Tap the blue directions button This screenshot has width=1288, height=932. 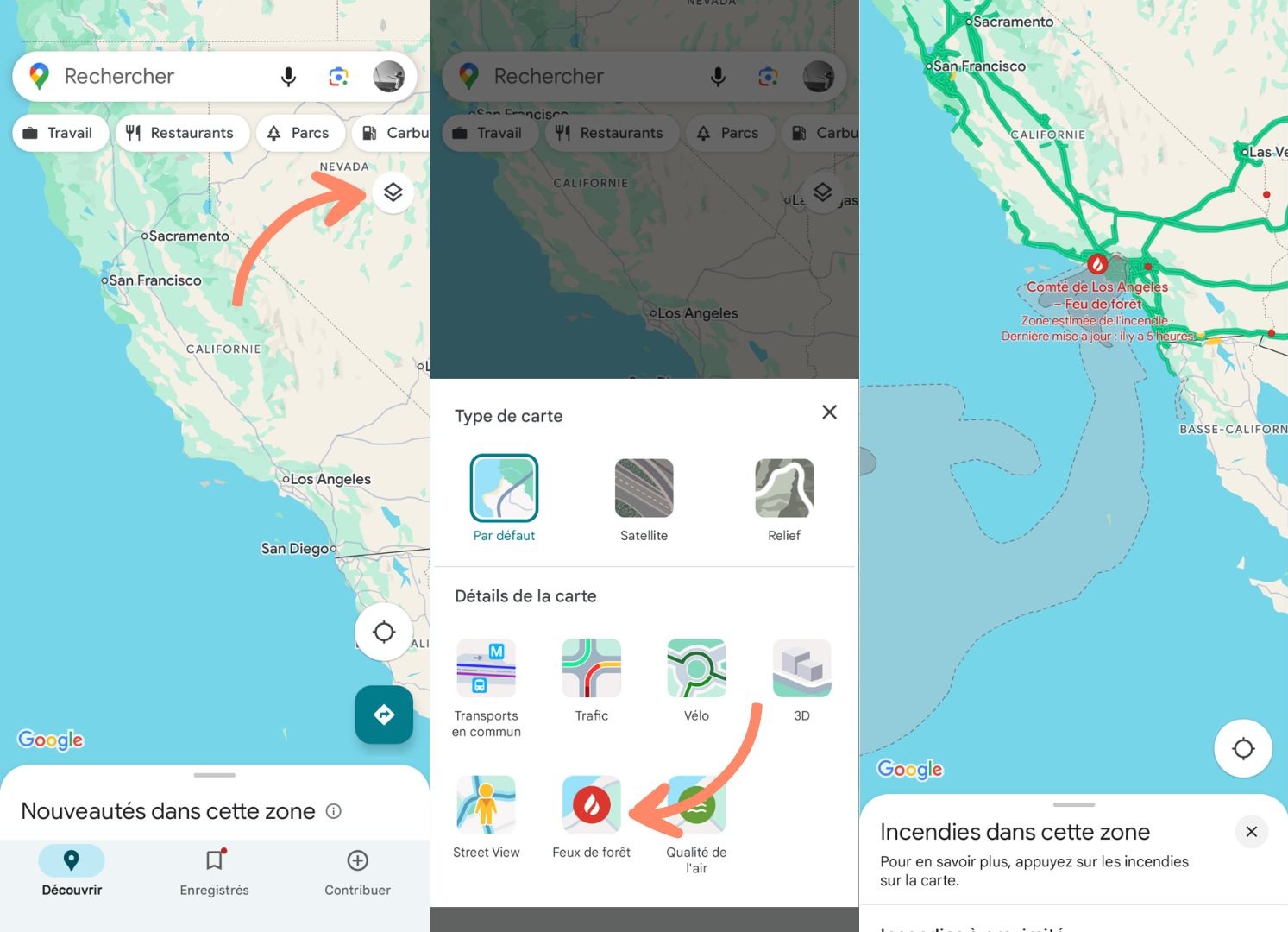point(384,715)
